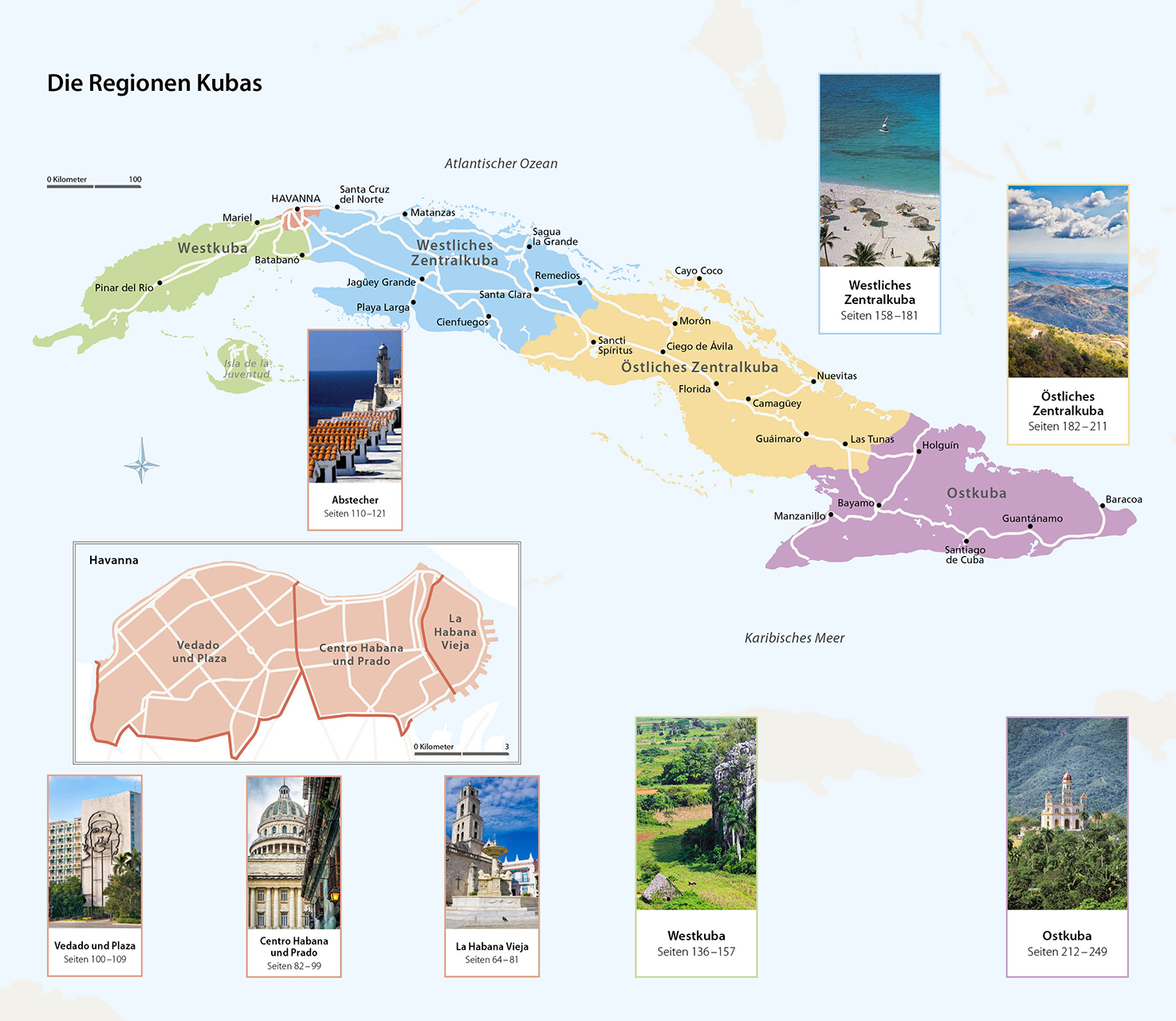The image size is (1176, 1021).
Task: Click the compass rose icon
Action: click(x=142, y=461)
